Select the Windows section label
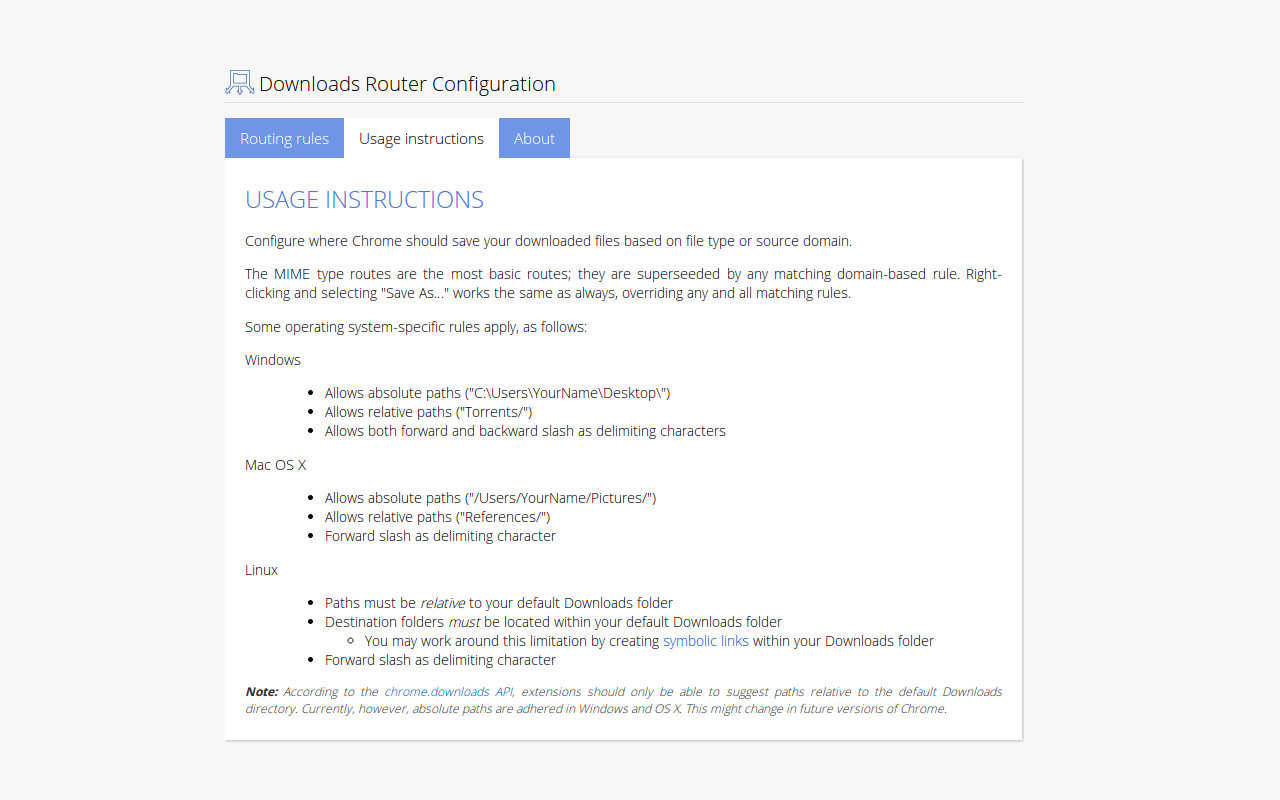Image resolution: width=1280 pixels, height=800 pixels. point(272,359)
